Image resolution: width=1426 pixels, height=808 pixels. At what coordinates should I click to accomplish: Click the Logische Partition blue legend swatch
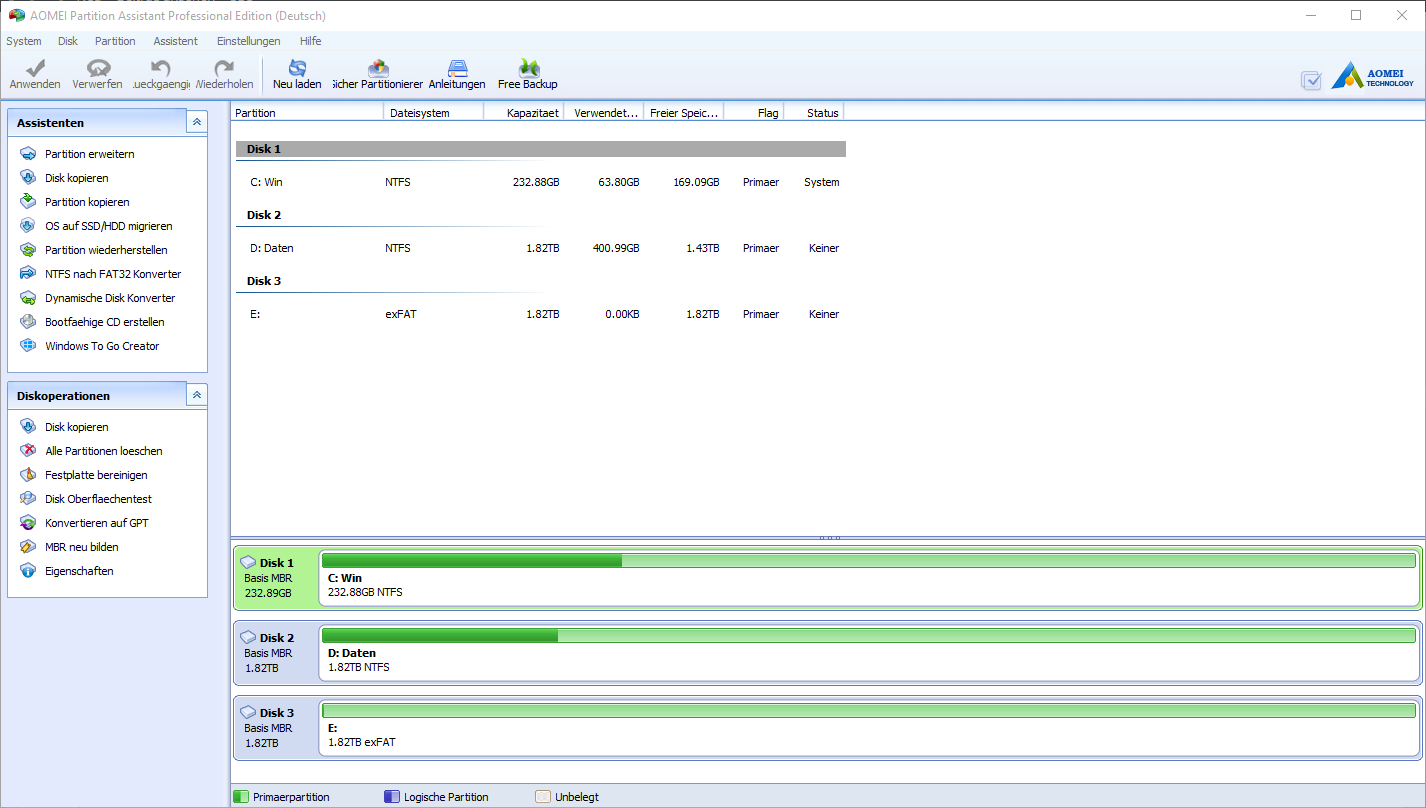tap(392, 797)
